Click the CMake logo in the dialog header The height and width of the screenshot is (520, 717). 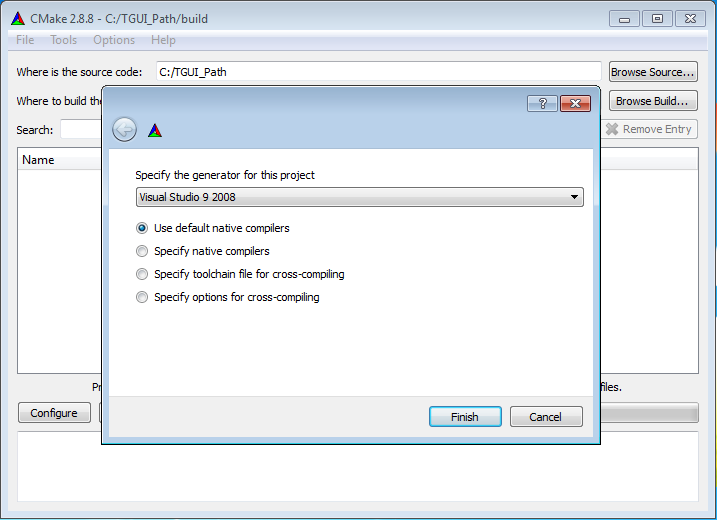point(155,131)
